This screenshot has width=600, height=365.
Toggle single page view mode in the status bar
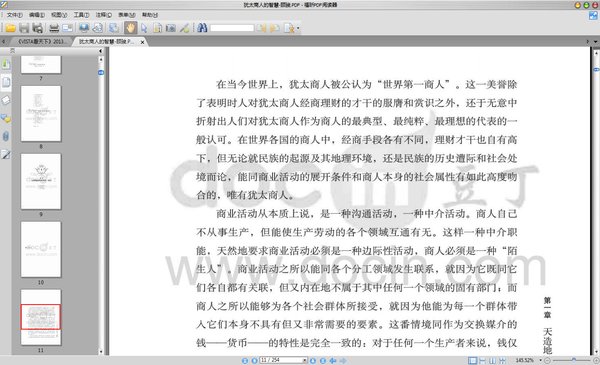coord(473,360)
